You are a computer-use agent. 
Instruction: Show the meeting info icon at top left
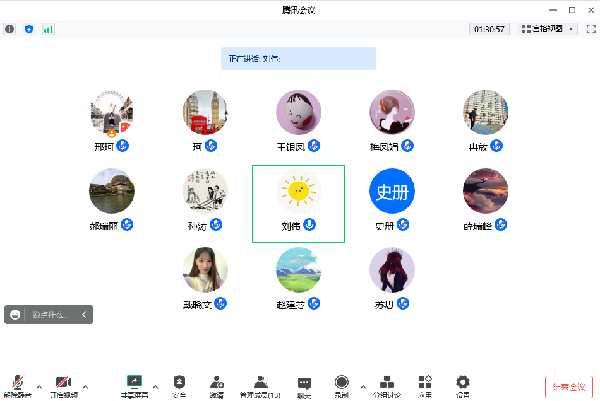(x=10, y=30)
